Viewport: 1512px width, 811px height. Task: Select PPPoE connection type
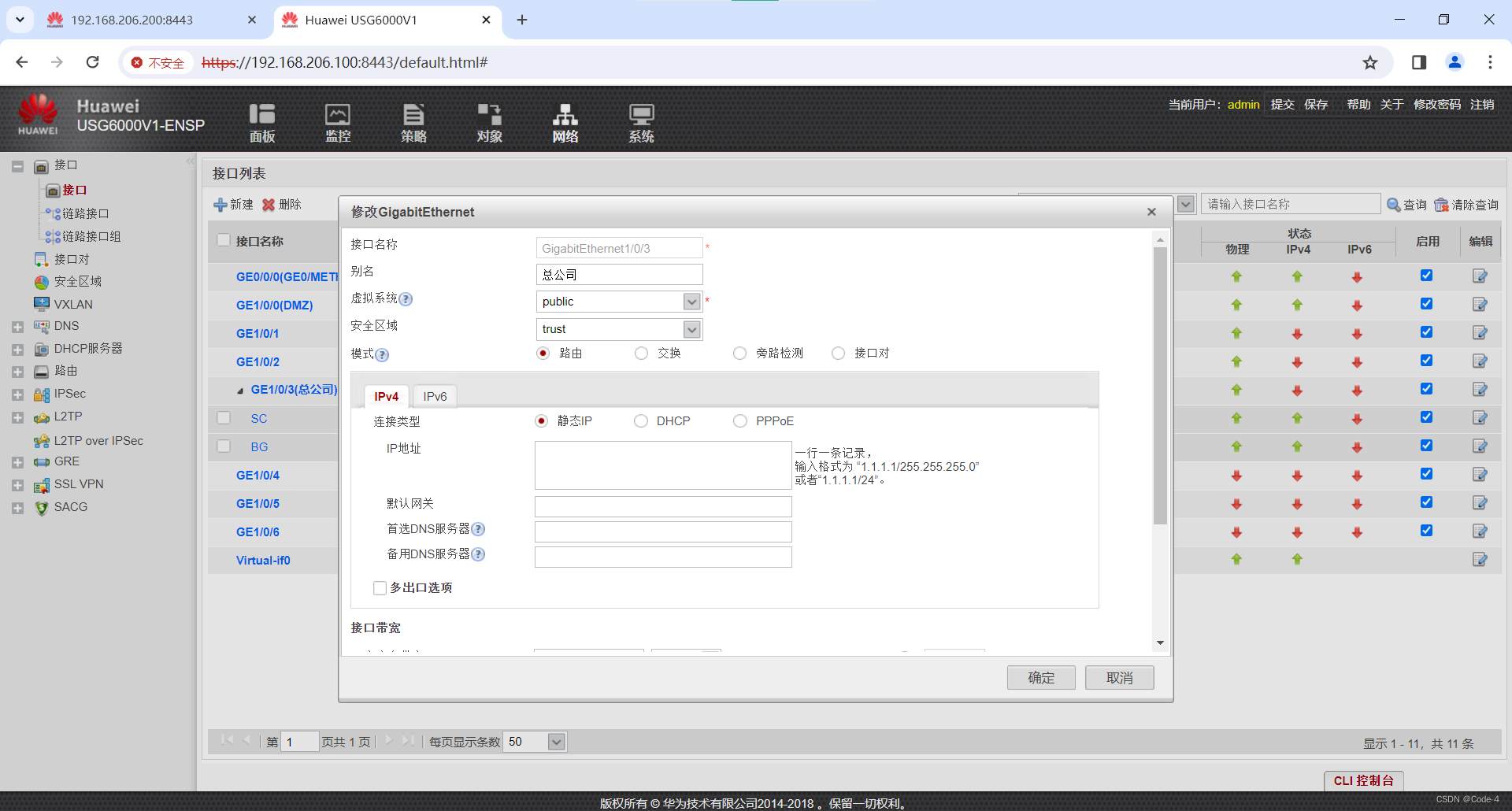coord(739,421)
